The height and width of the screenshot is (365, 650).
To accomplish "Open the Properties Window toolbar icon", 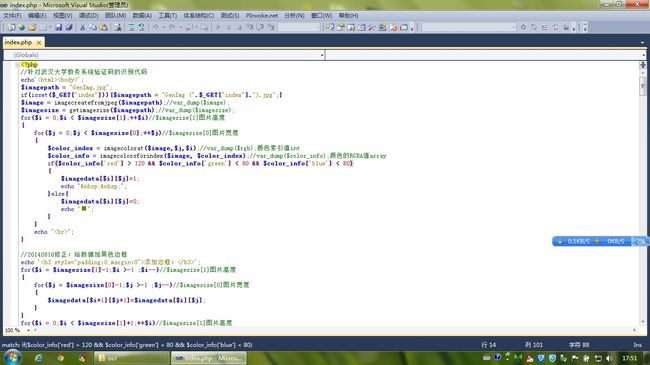I will point(340,27).
